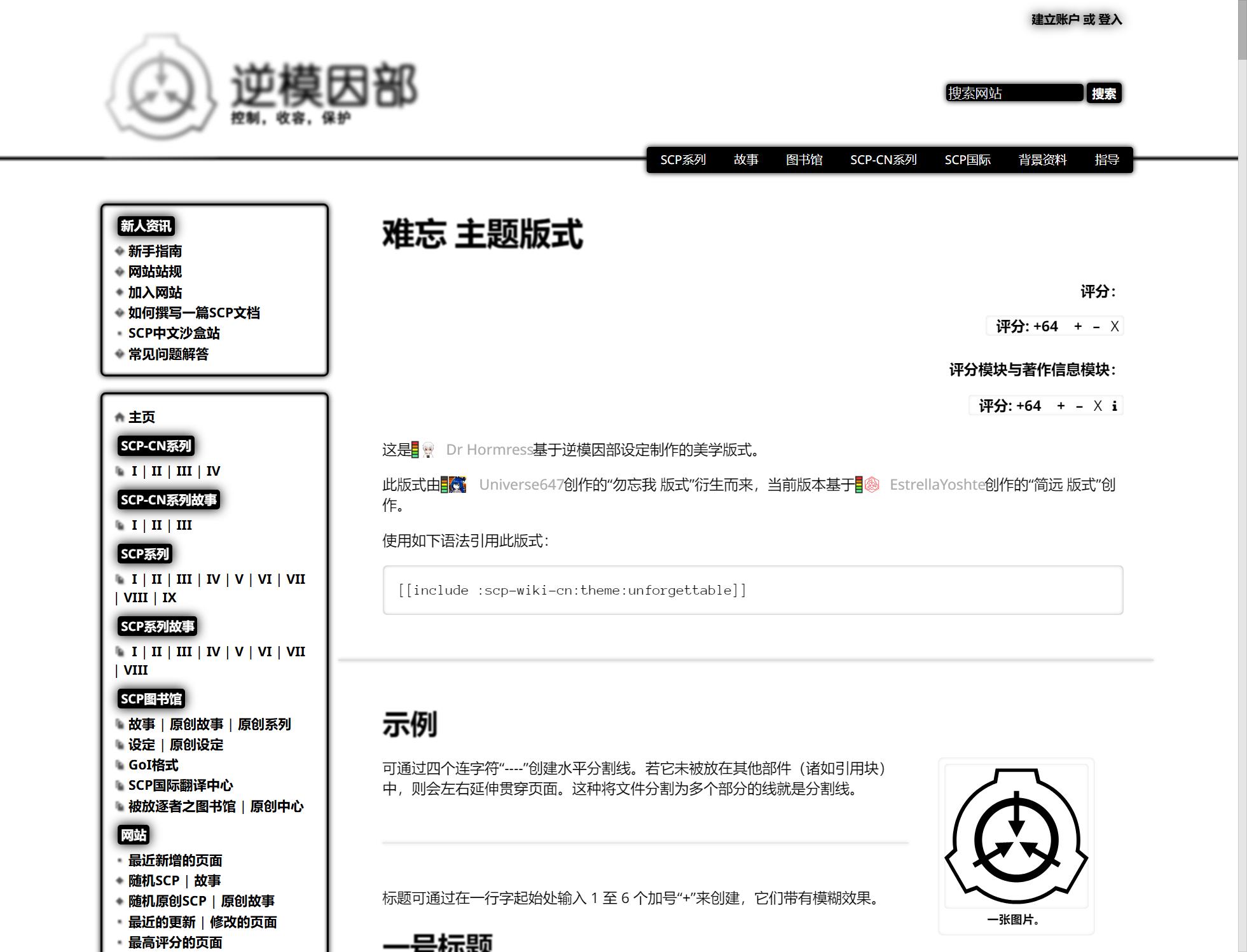The width and height of the screenshot is (1247, 952).
Task: Open 新手指南 sidebar link
Action: click(155, 251)
